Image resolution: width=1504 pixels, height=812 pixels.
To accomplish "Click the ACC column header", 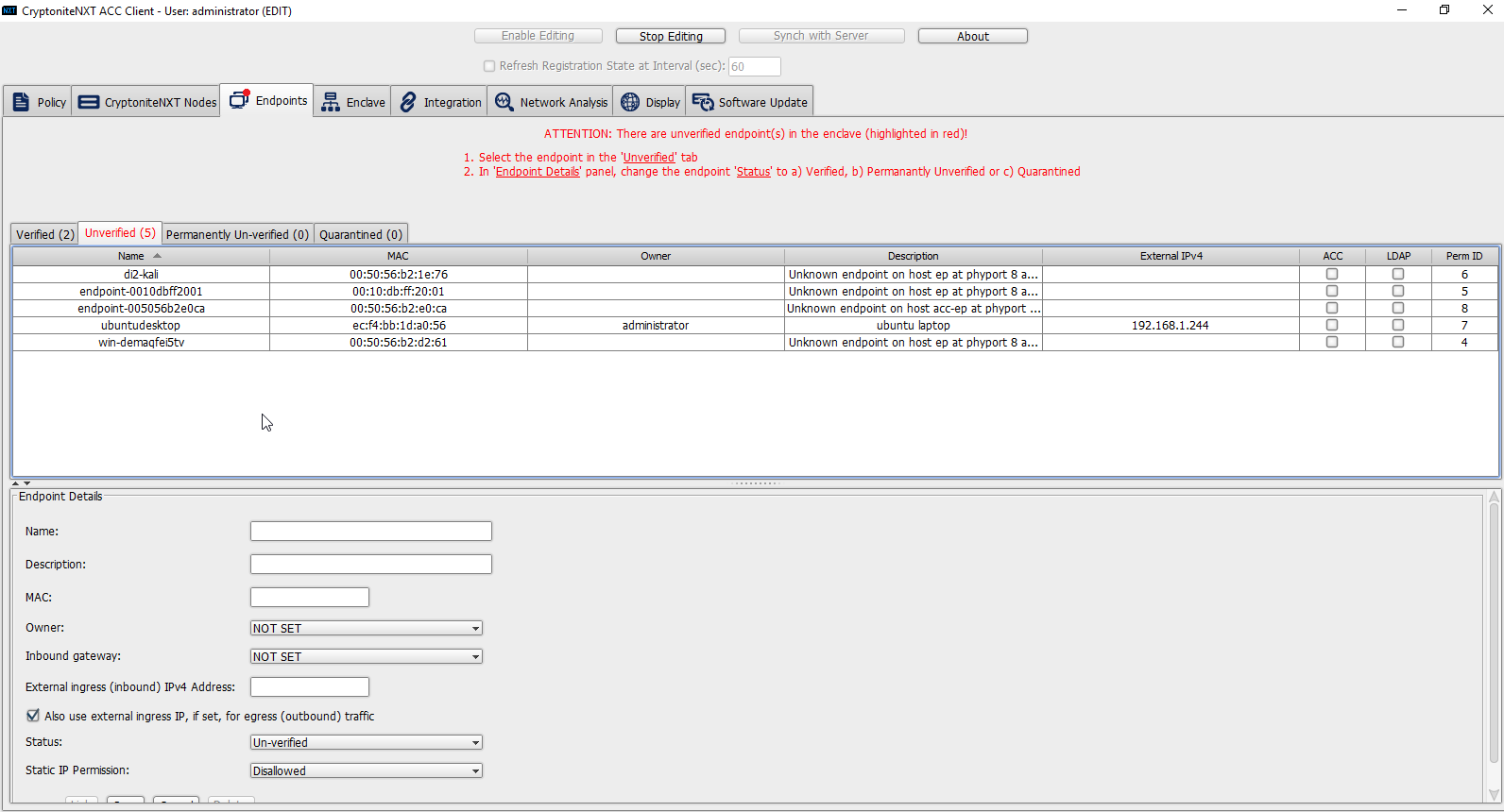I will tap(1333, 256).
